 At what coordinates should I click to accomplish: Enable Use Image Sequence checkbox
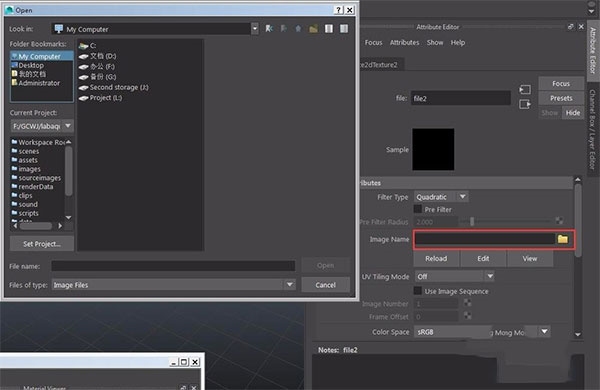[418, 291]
